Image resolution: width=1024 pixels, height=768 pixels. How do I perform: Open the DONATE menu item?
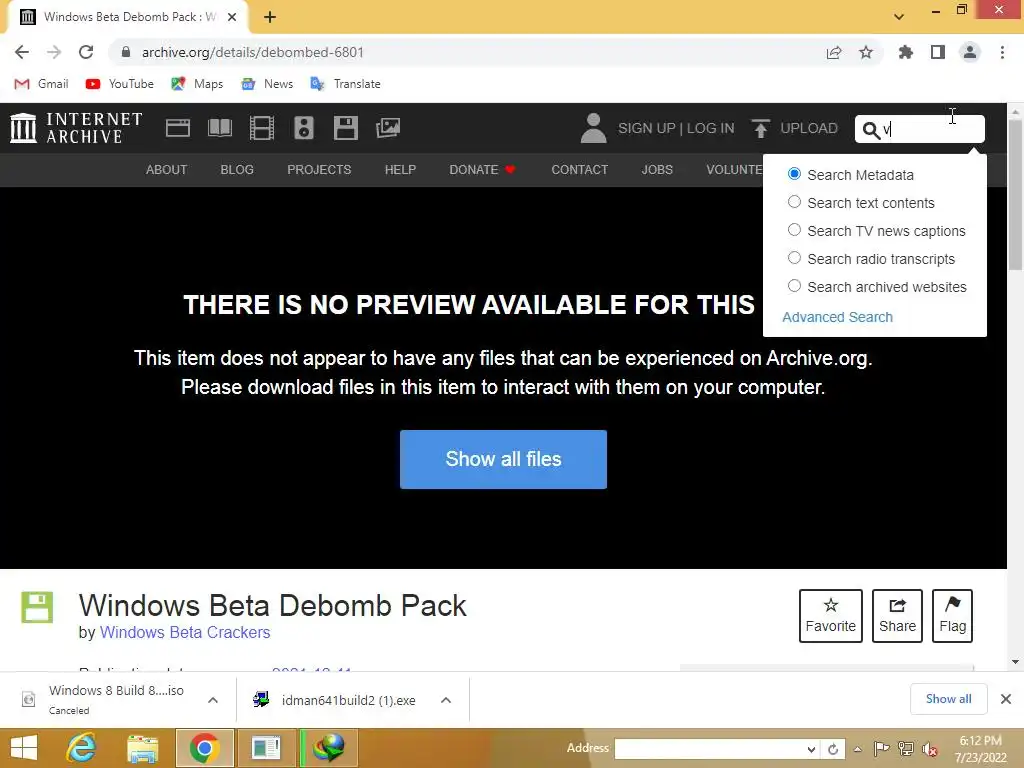482,170
